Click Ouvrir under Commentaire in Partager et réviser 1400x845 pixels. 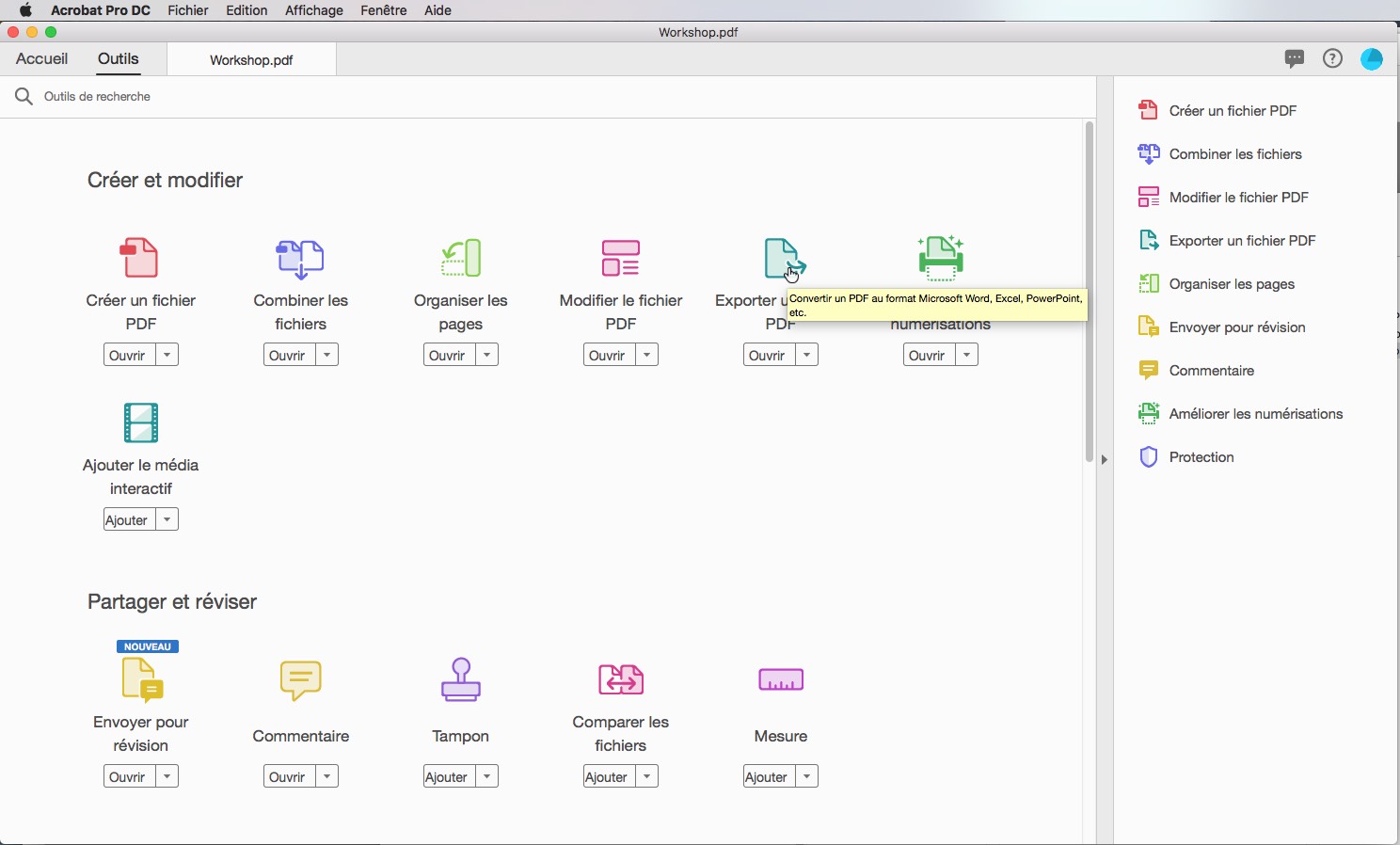point(289,776)
